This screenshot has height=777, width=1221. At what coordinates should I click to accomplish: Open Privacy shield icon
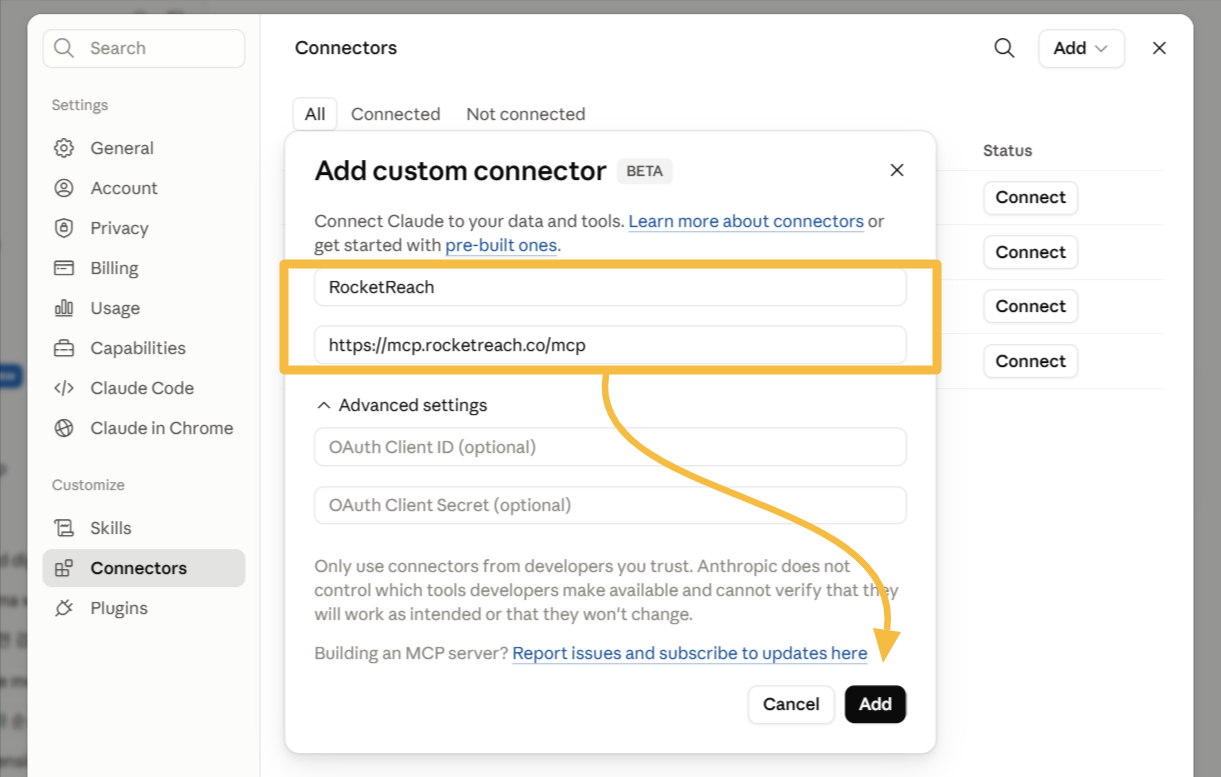[x=64, y=228]
